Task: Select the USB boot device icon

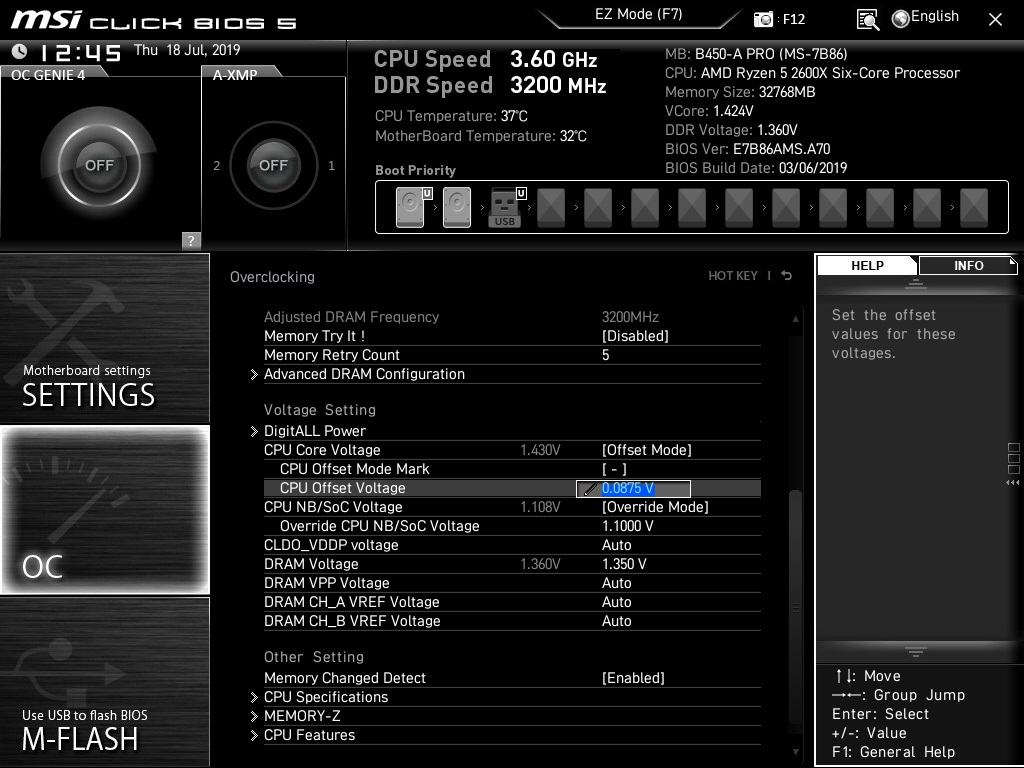Action: tap(507, 207)
